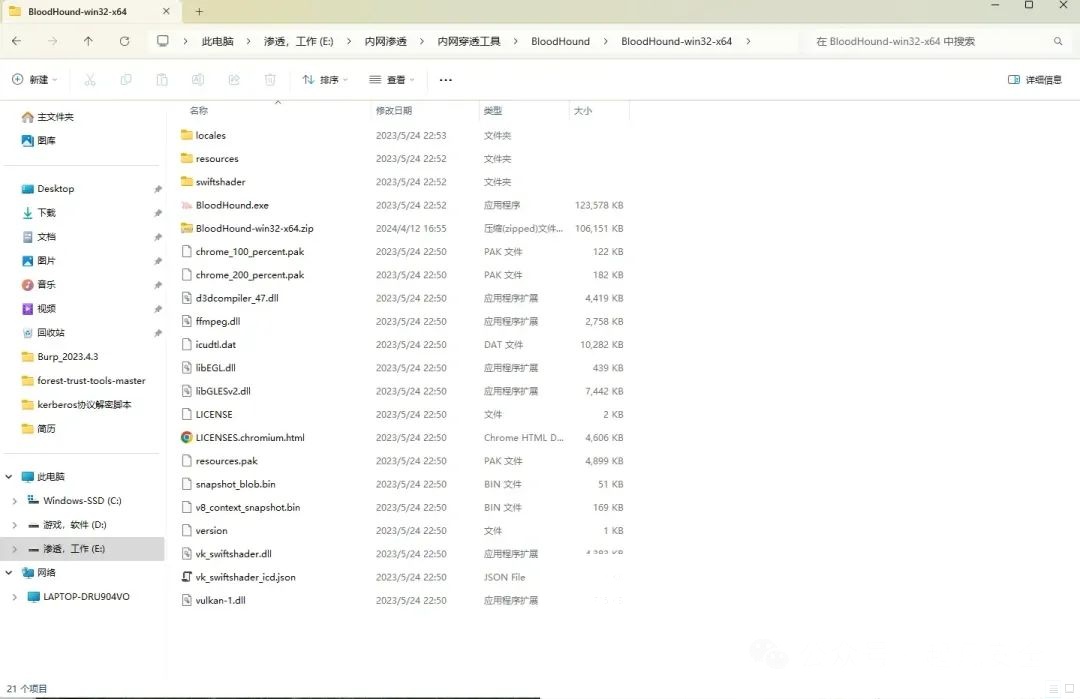Expand 游戏, 软件 (D:) drive node
The width and height of the screenshot is (1080, 699).
(x=14, y=525)
